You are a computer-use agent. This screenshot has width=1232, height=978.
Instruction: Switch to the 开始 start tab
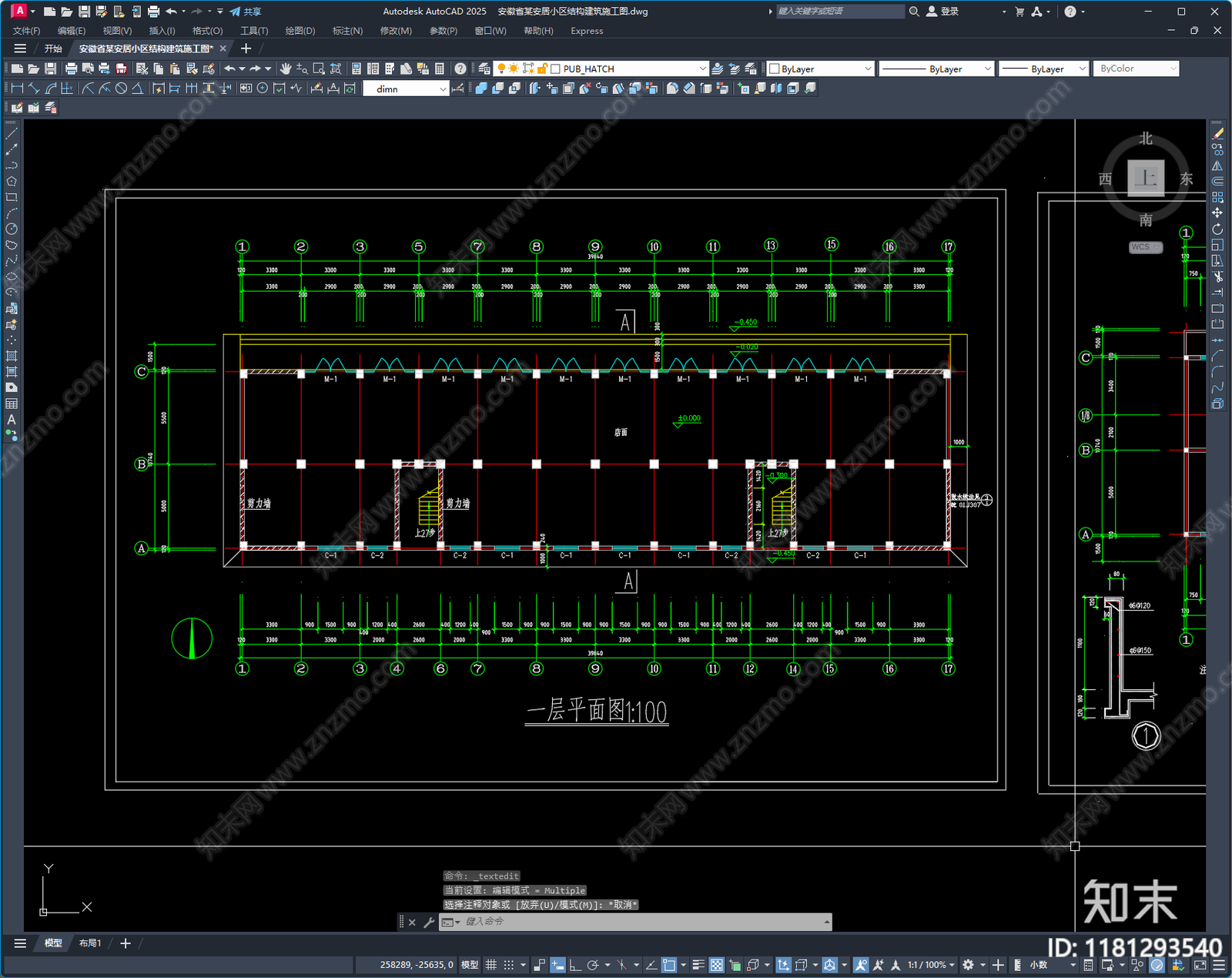(53, 49)
